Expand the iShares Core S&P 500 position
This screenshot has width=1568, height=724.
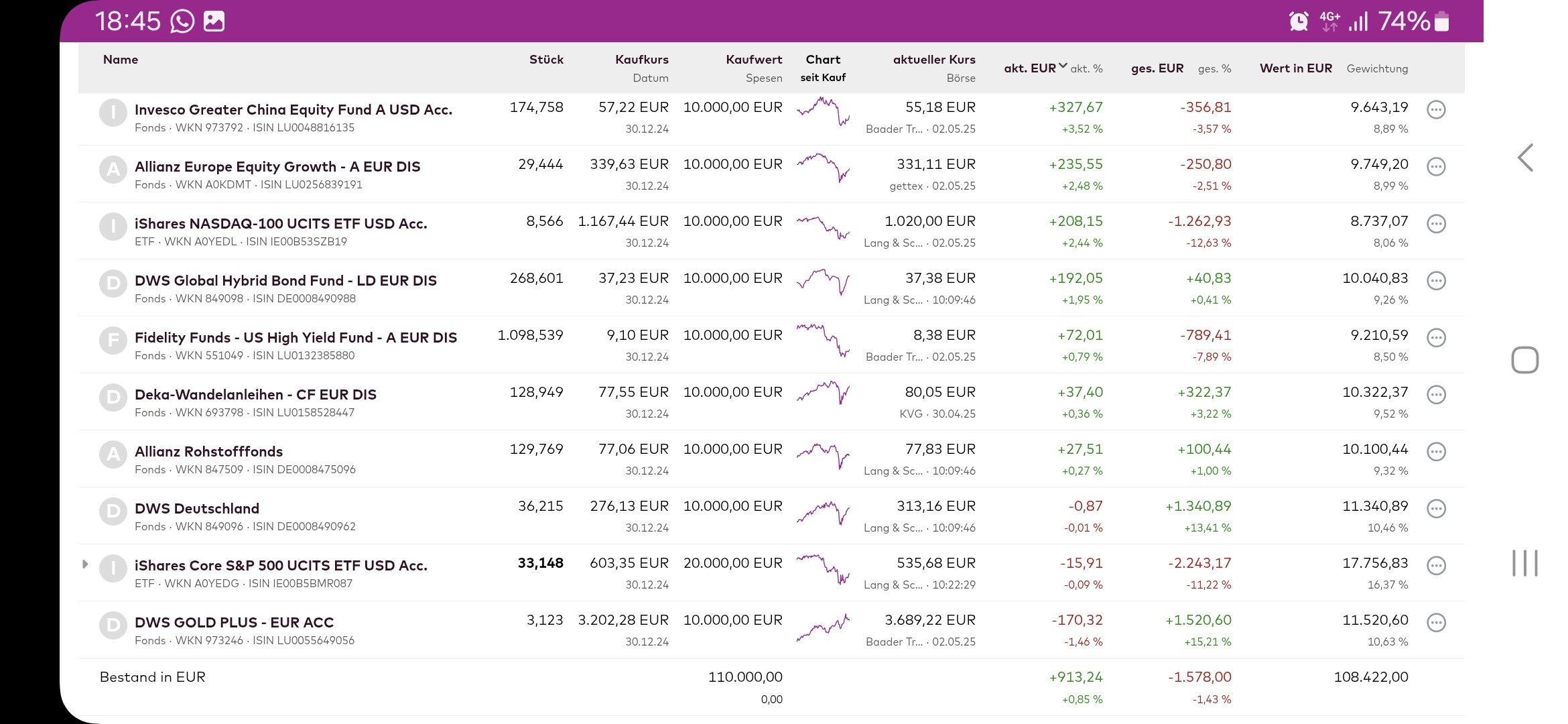click(x=85, y=564)
